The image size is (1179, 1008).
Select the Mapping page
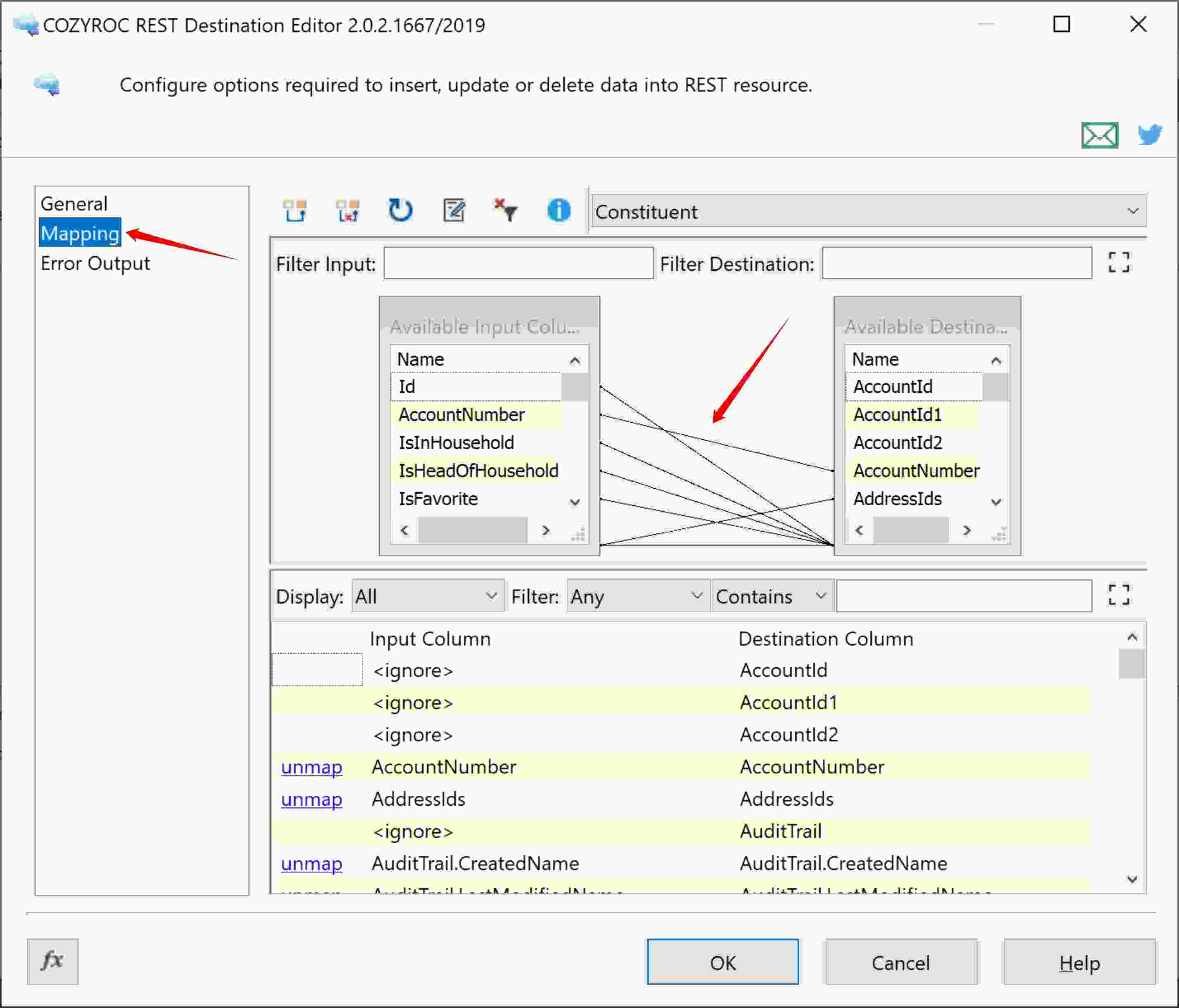pyautogui.click(x=80, y=233)
